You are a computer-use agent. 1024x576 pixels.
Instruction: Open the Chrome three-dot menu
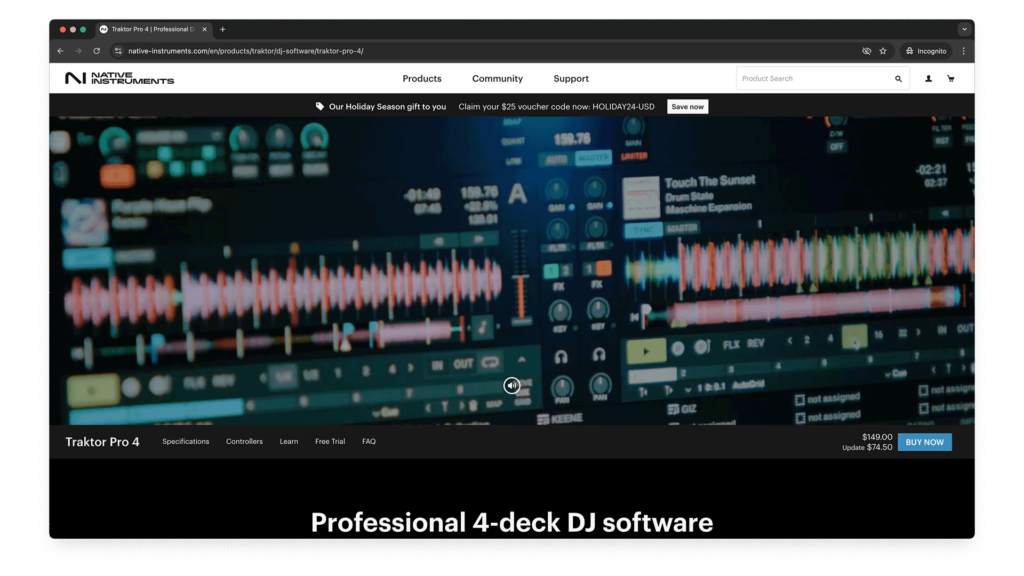coord(964,51)
